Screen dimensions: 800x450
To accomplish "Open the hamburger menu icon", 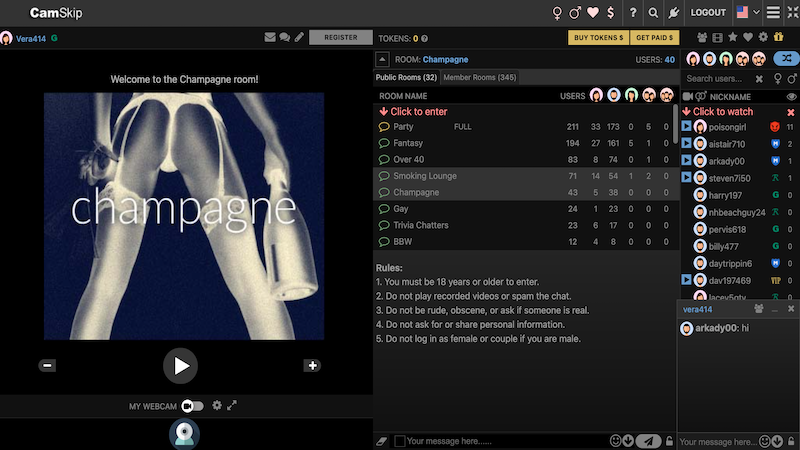I will 773,12.
